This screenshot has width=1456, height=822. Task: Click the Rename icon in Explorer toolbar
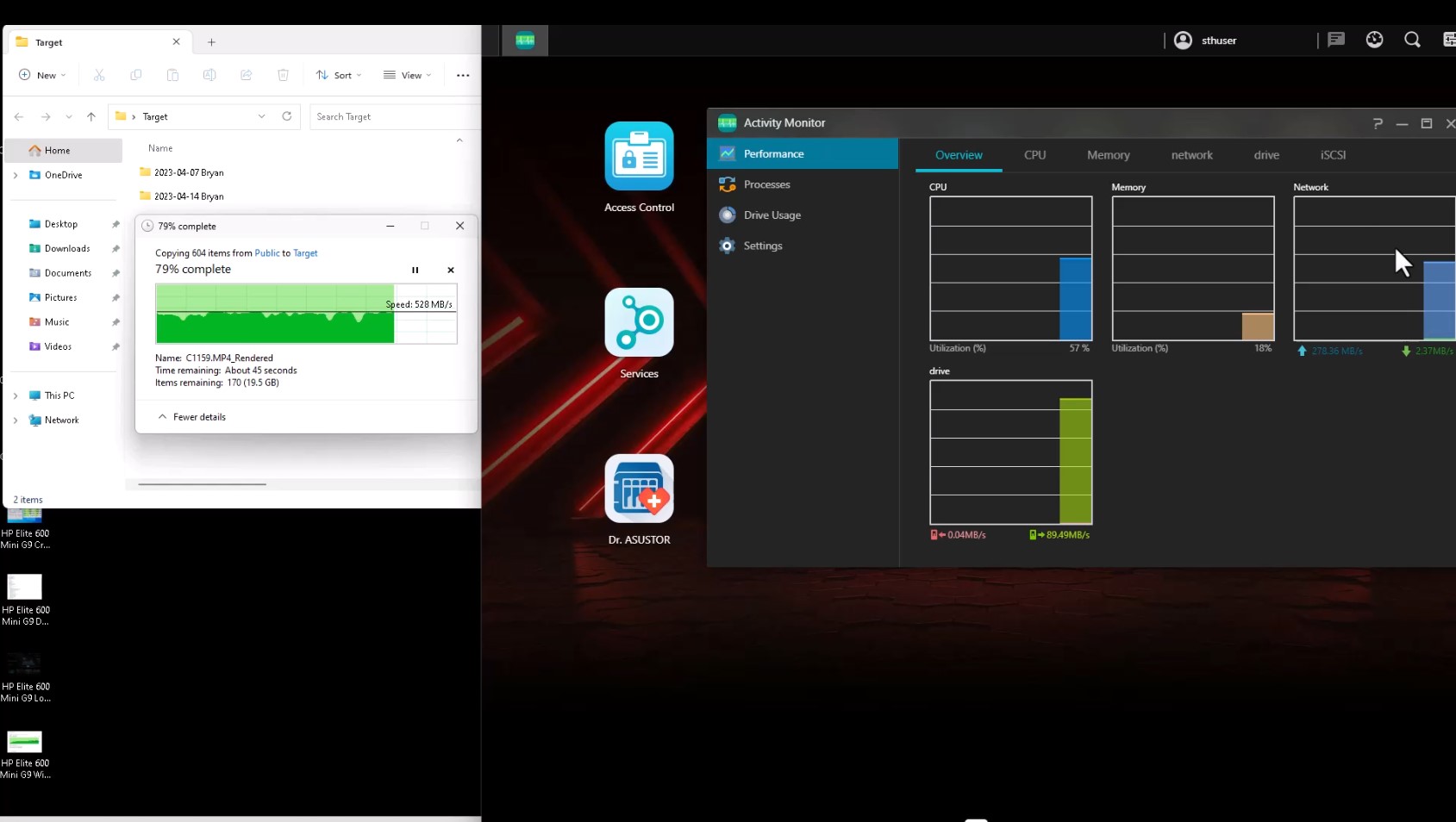click(x=209, y=75)
